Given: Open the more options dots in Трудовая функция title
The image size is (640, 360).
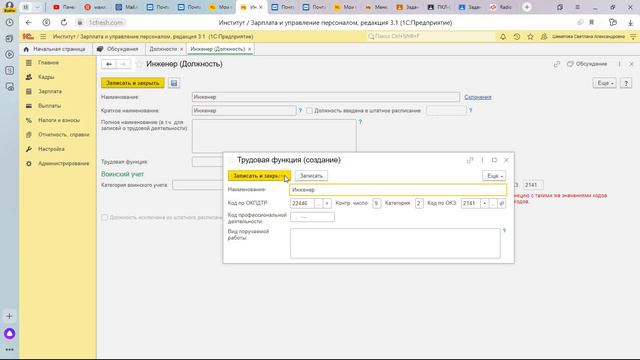Looking at the screenshot, I should point(482,160).
